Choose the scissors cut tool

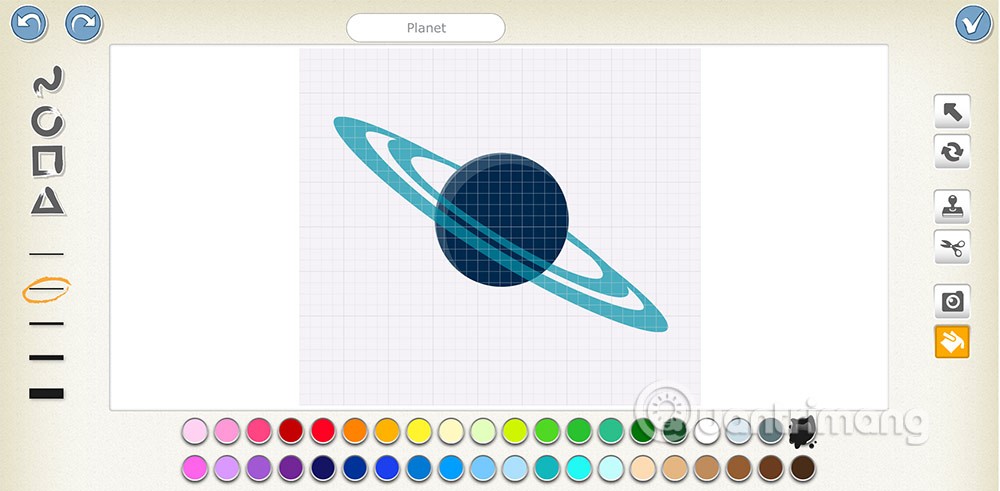coord(952,247)
